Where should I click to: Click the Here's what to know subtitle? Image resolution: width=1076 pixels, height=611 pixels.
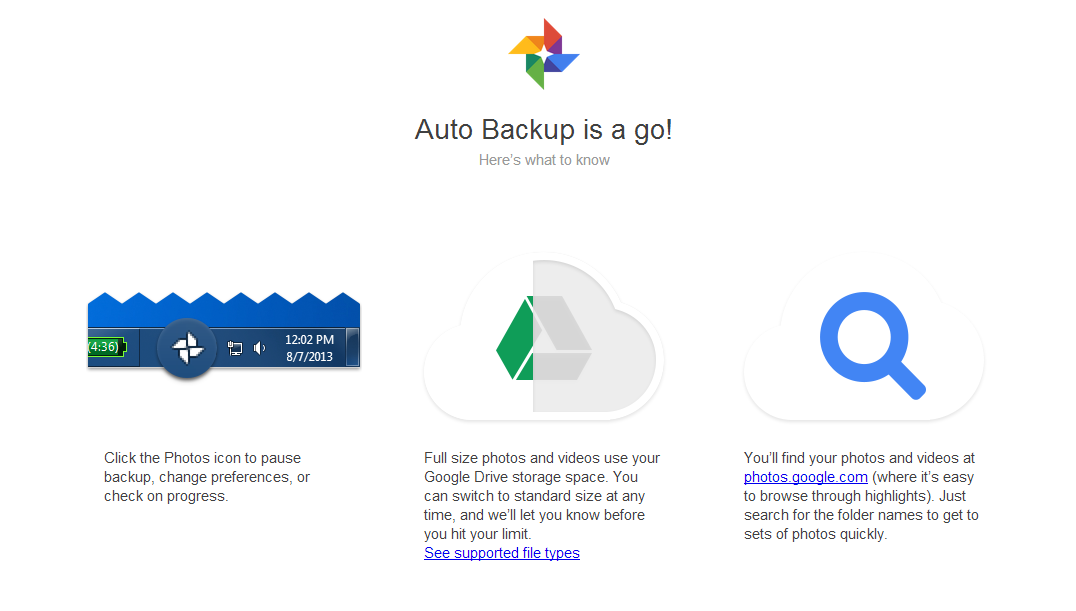(x=543, y=159)
